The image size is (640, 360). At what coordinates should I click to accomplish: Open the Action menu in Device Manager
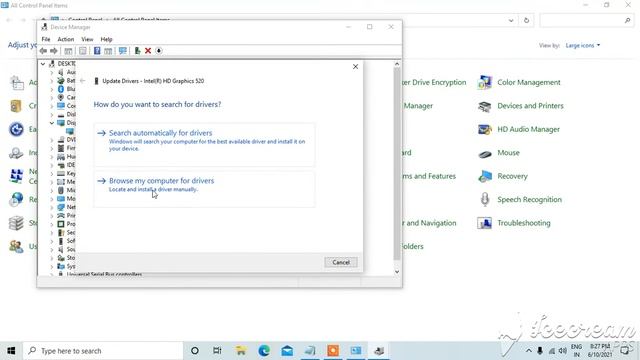pyautogui.click(x=66, y=39)
